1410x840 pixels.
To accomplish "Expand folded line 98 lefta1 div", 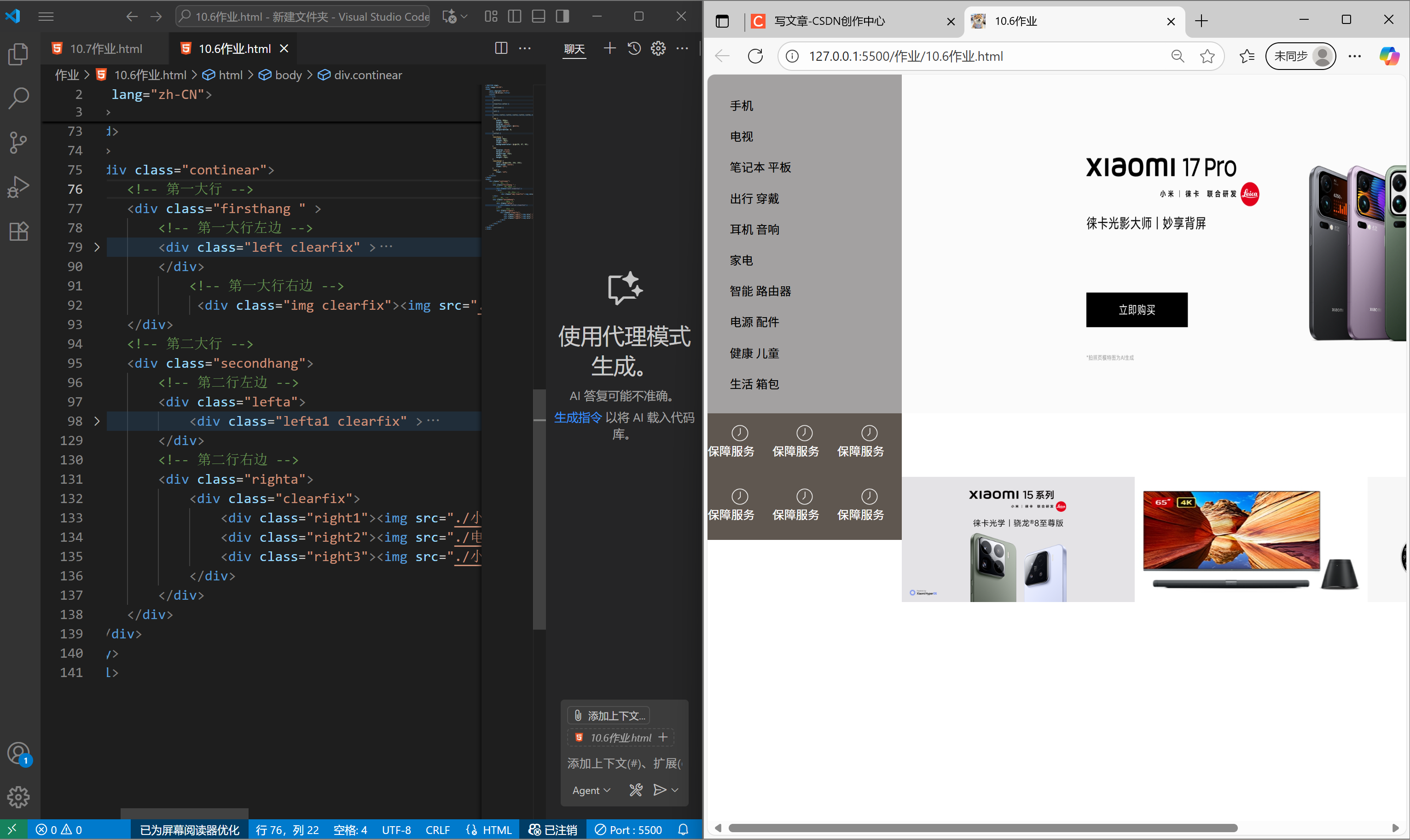I will (x=97, y=421).
